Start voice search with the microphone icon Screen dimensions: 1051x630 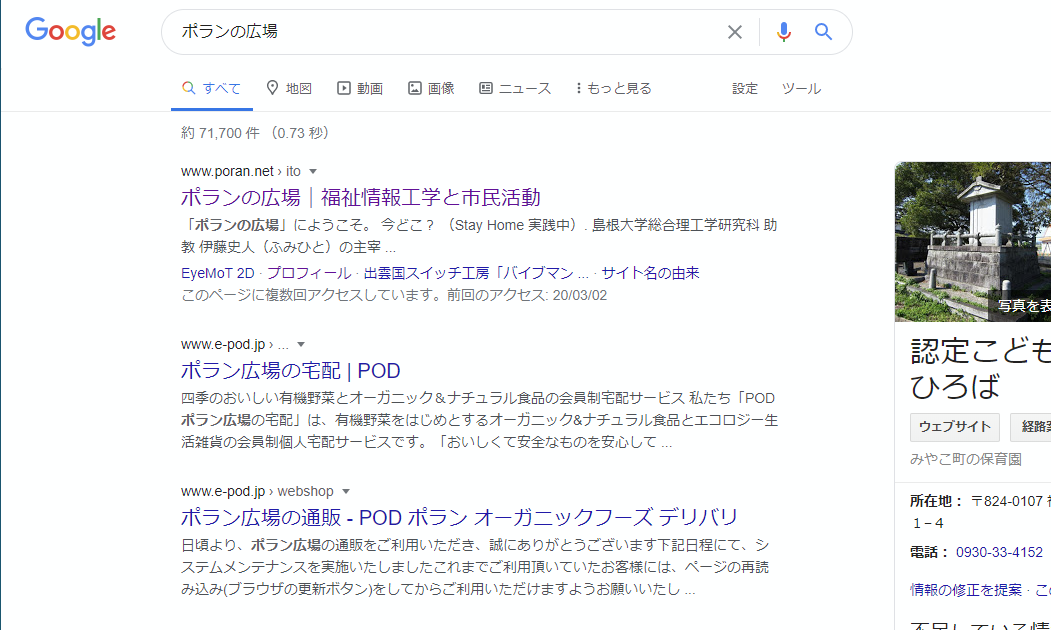784,32
